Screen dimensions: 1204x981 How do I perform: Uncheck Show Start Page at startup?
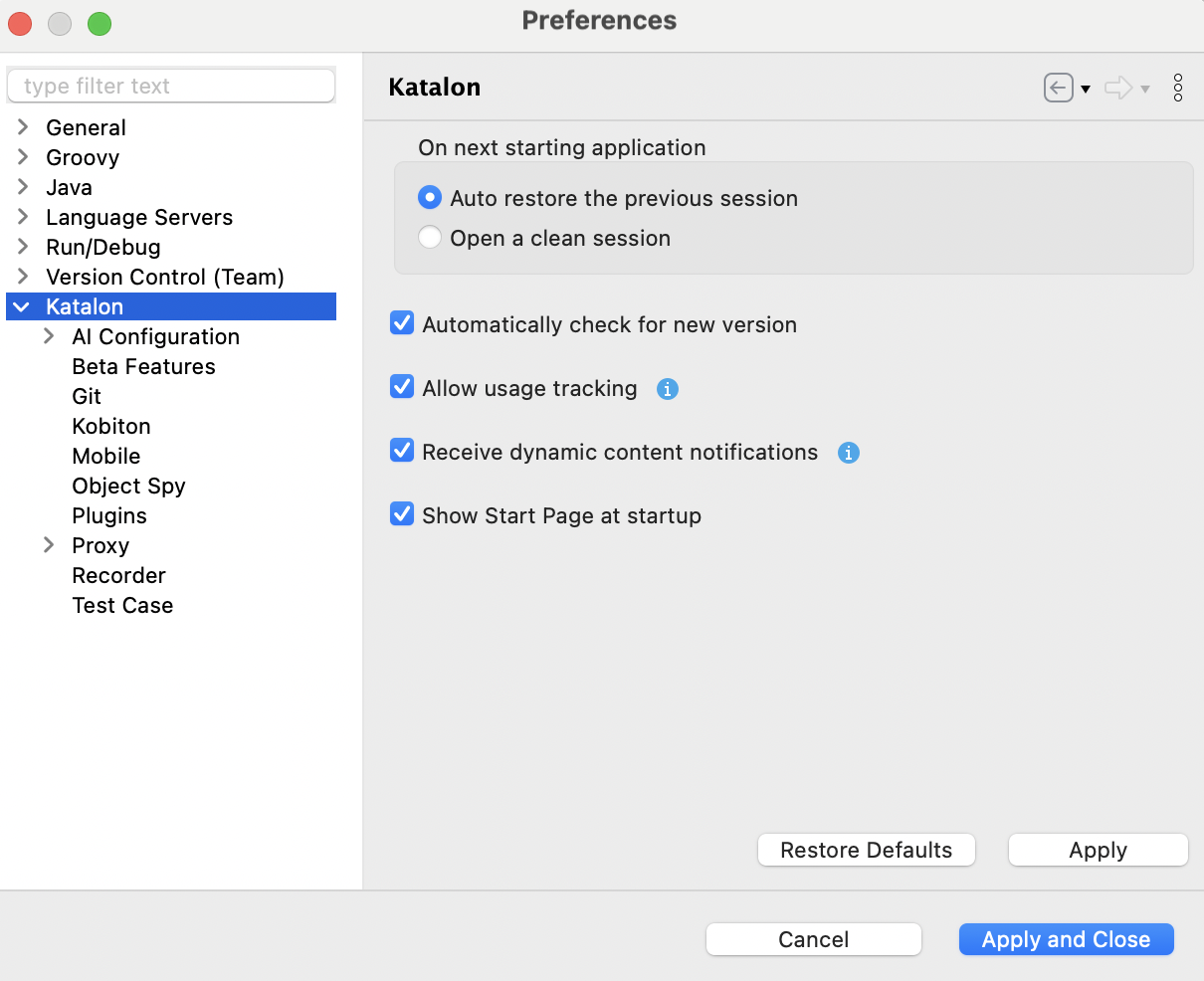point(401,513)
